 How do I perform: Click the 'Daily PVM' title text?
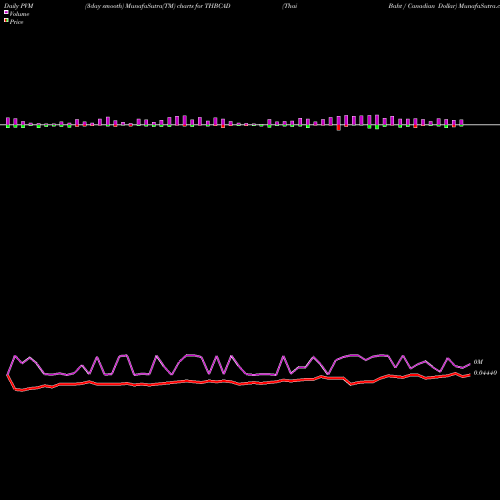pyautogui.click(x=19, y=6)
